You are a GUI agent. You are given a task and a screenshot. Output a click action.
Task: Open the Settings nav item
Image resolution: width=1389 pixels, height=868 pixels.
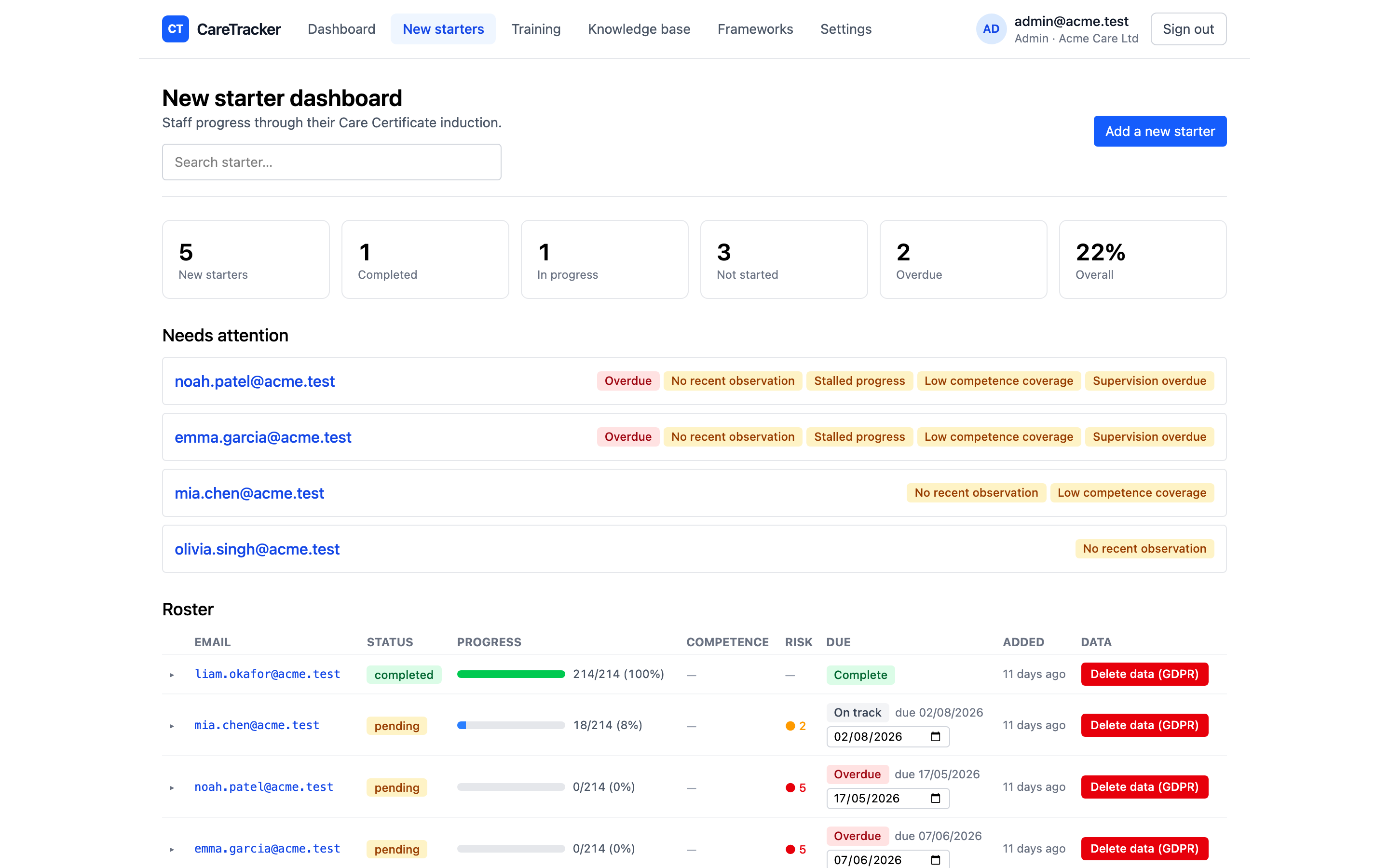point(845,29)
